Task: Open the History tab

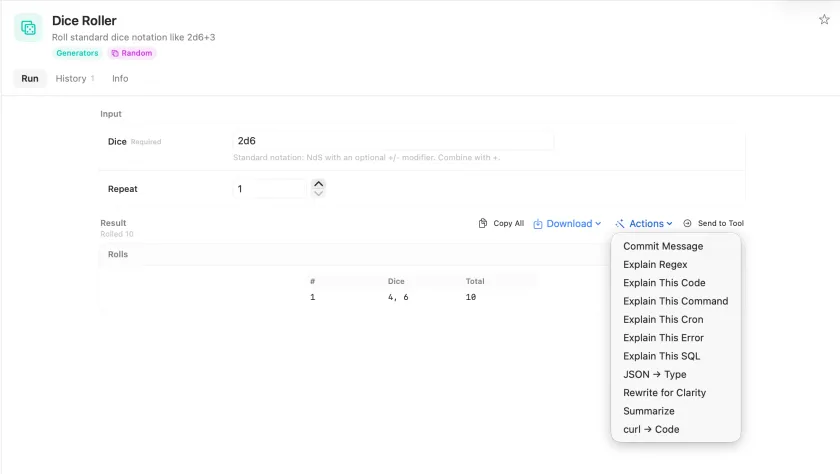Action: pos(75,79)
